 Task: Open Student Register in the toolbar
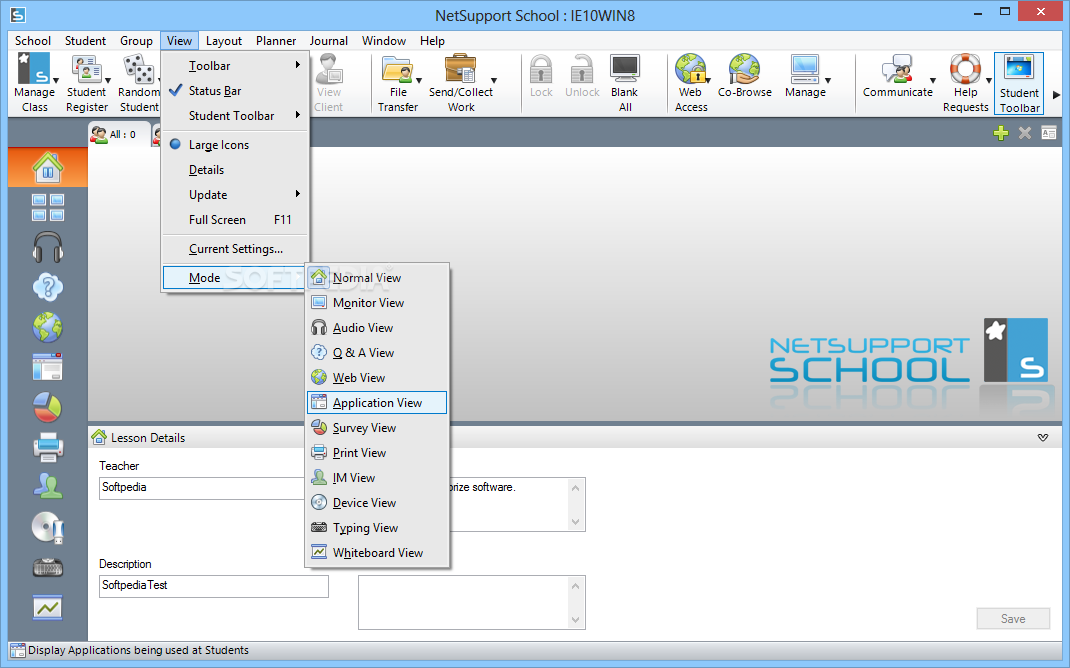tap(87, 83)
